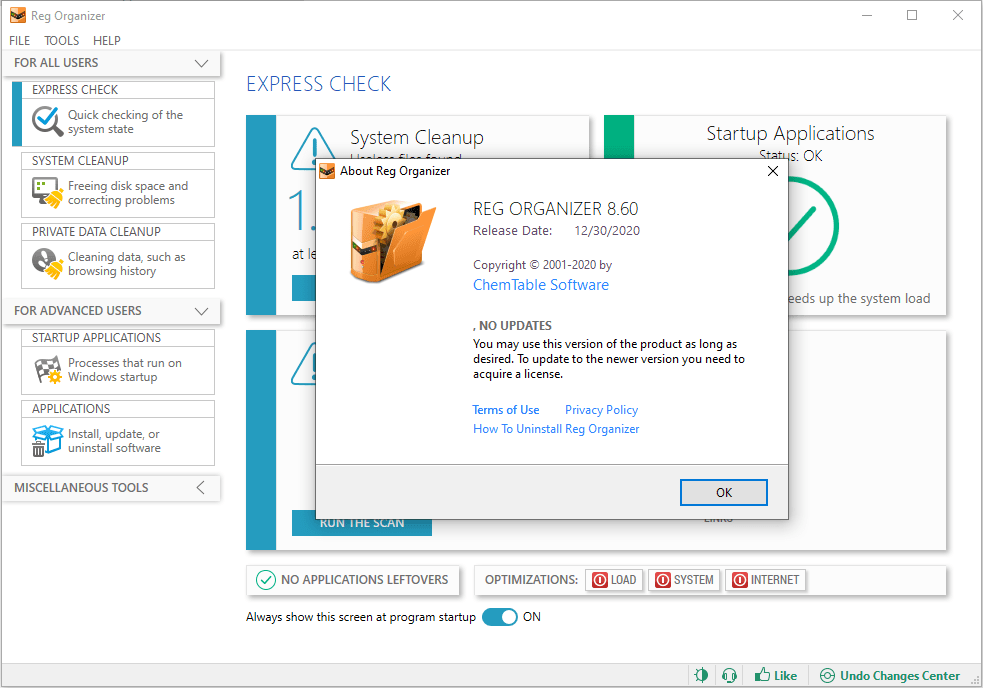Click the INTERNET optimization label

775,580
